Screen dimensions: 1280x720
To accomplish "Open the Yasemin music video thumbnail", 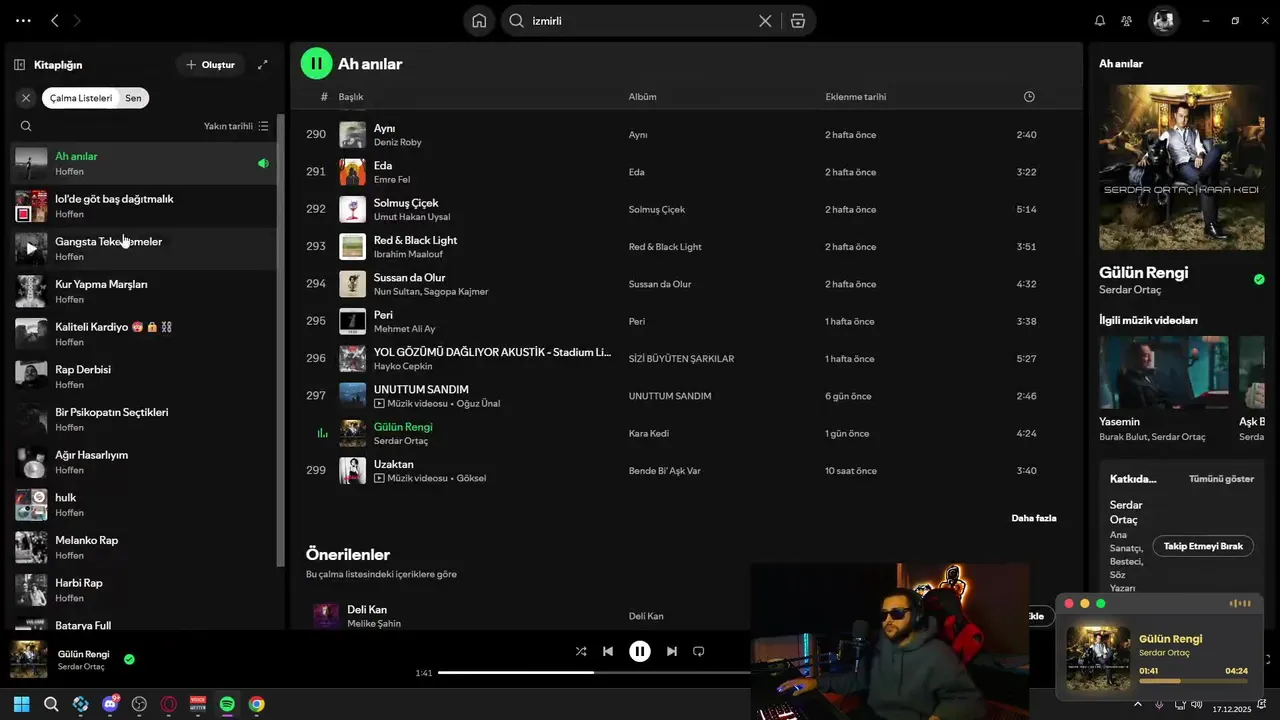I will pos(1164,373).
